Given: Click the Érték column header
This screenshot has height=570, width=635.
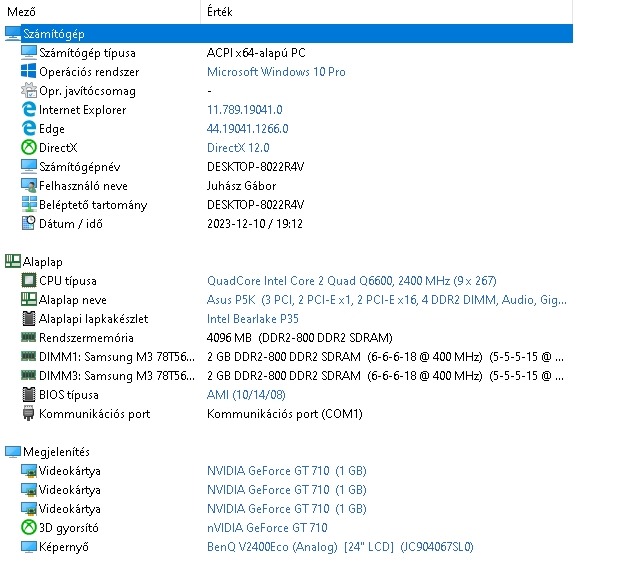Looking at the screenshot, I should (x=219, y=12).
